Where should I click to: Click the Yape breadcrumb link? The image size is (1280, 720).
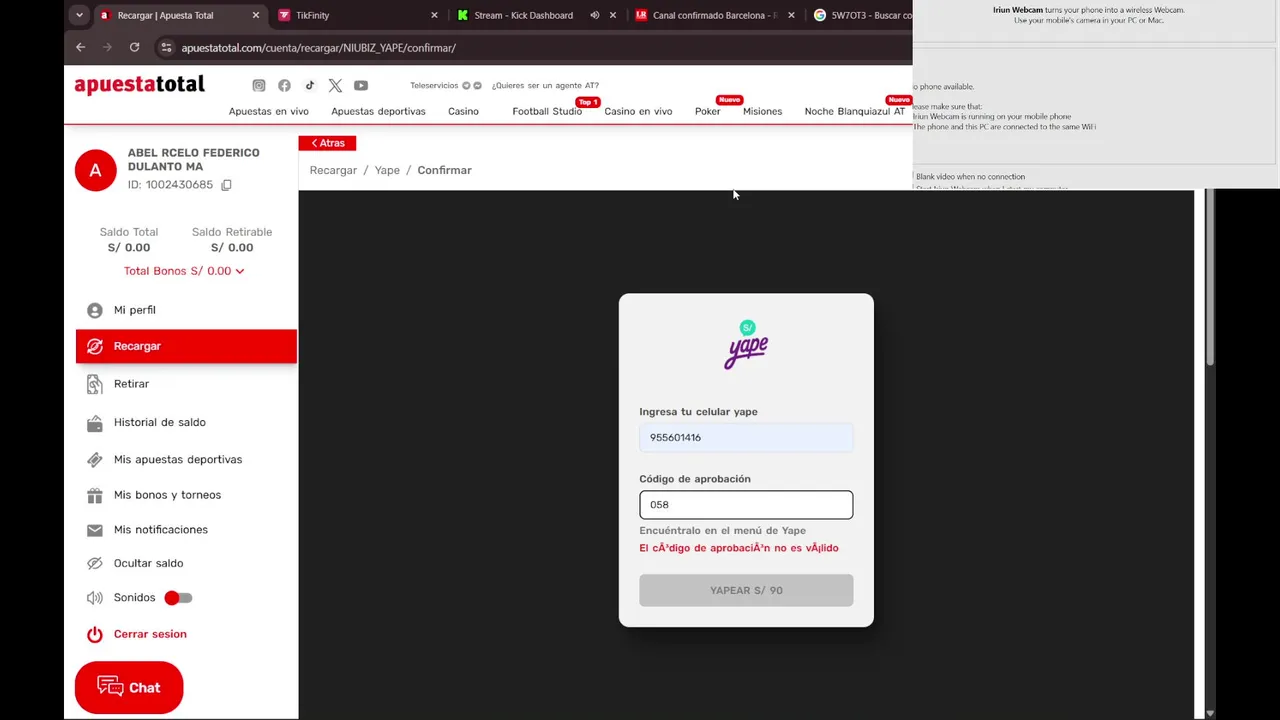pyautogui.click(x=387, y=170)
